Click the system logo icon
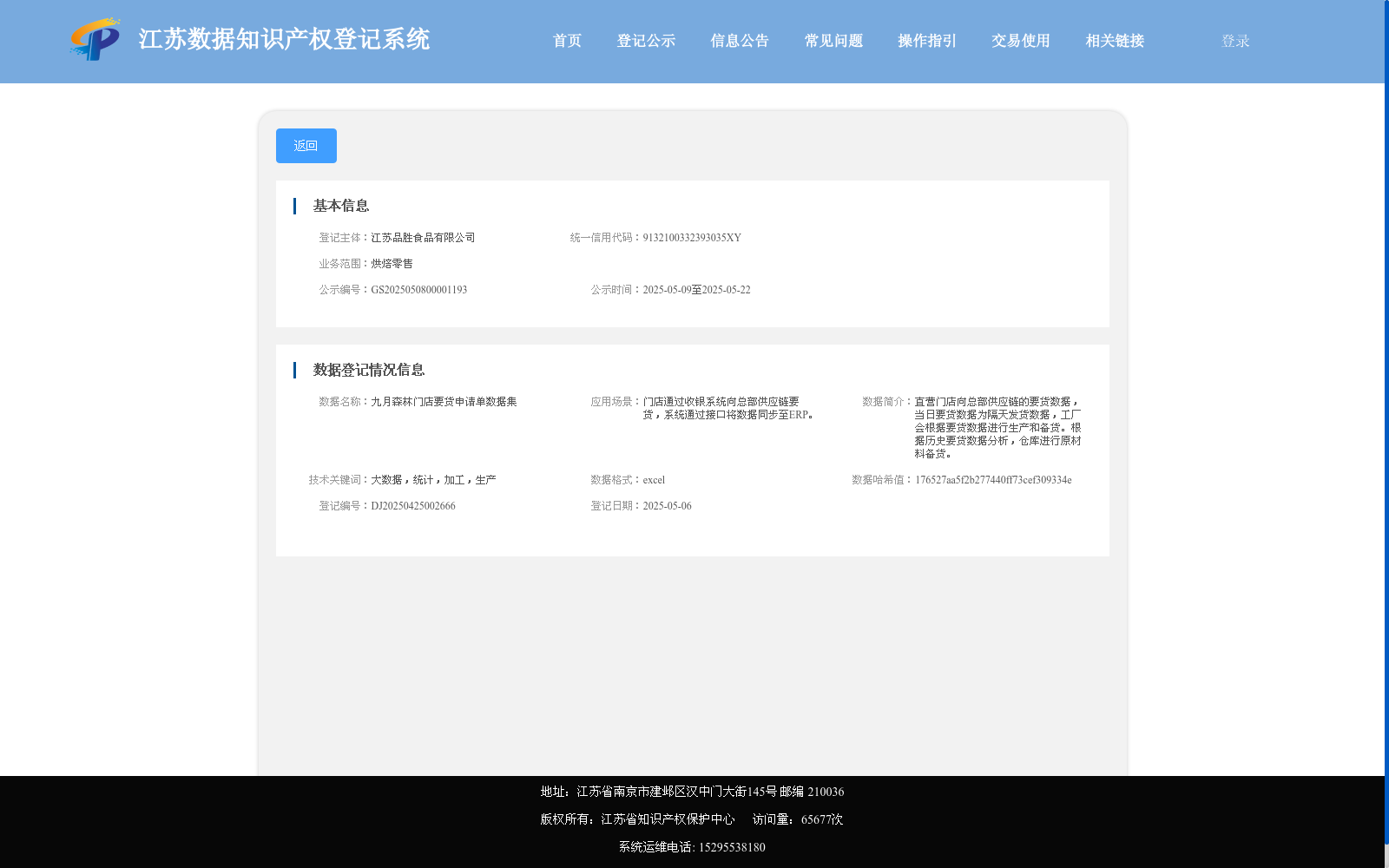Screen dimensions: 1389x868 tap(95, 40)
